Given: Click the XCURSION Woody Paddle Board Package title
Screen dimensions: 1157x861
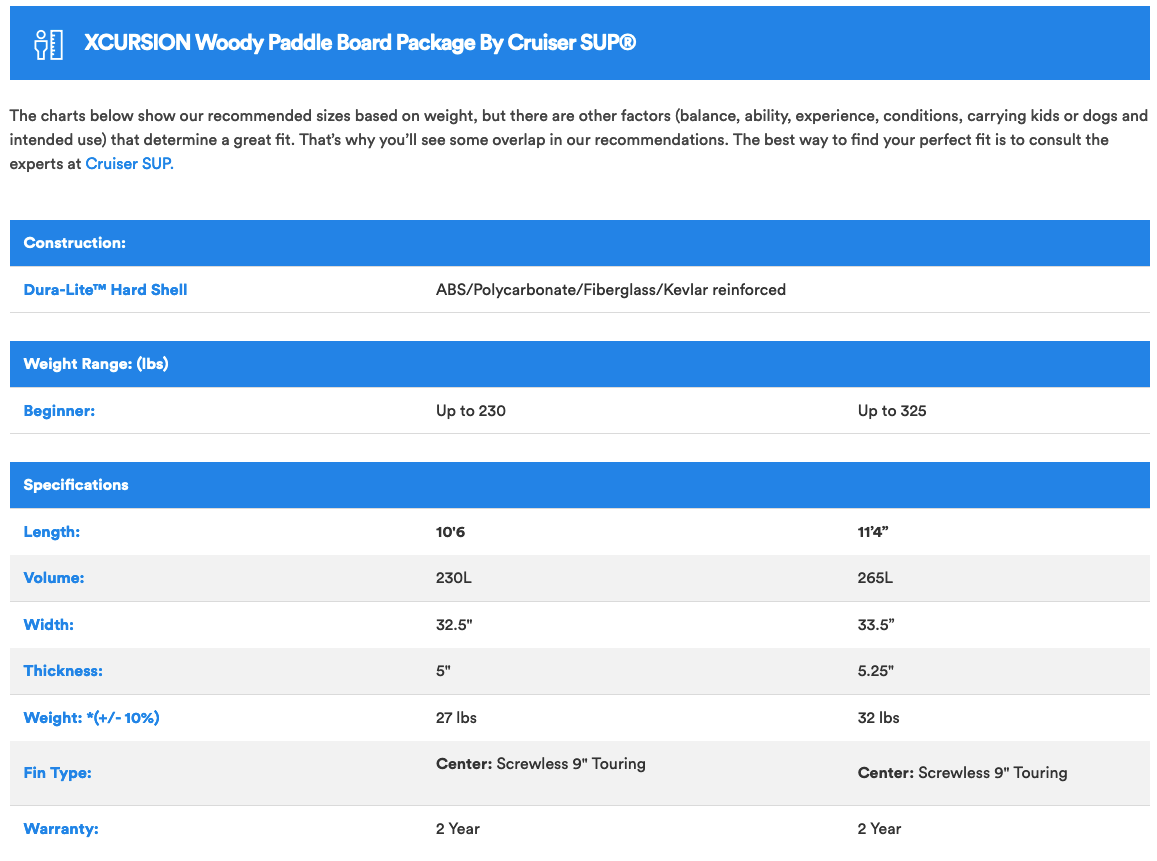Looking at the screenshot, I should (360, 43).
